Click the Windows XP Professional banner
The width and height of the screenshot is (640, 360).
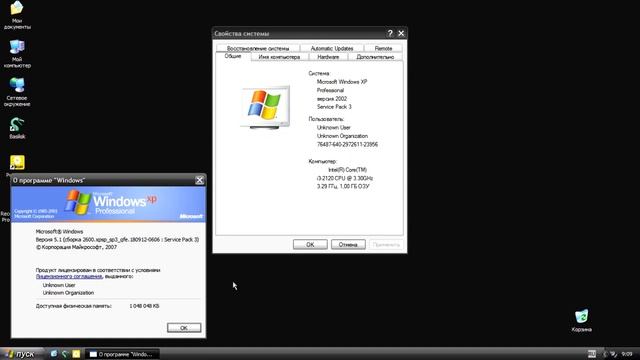tap(109, 204)
